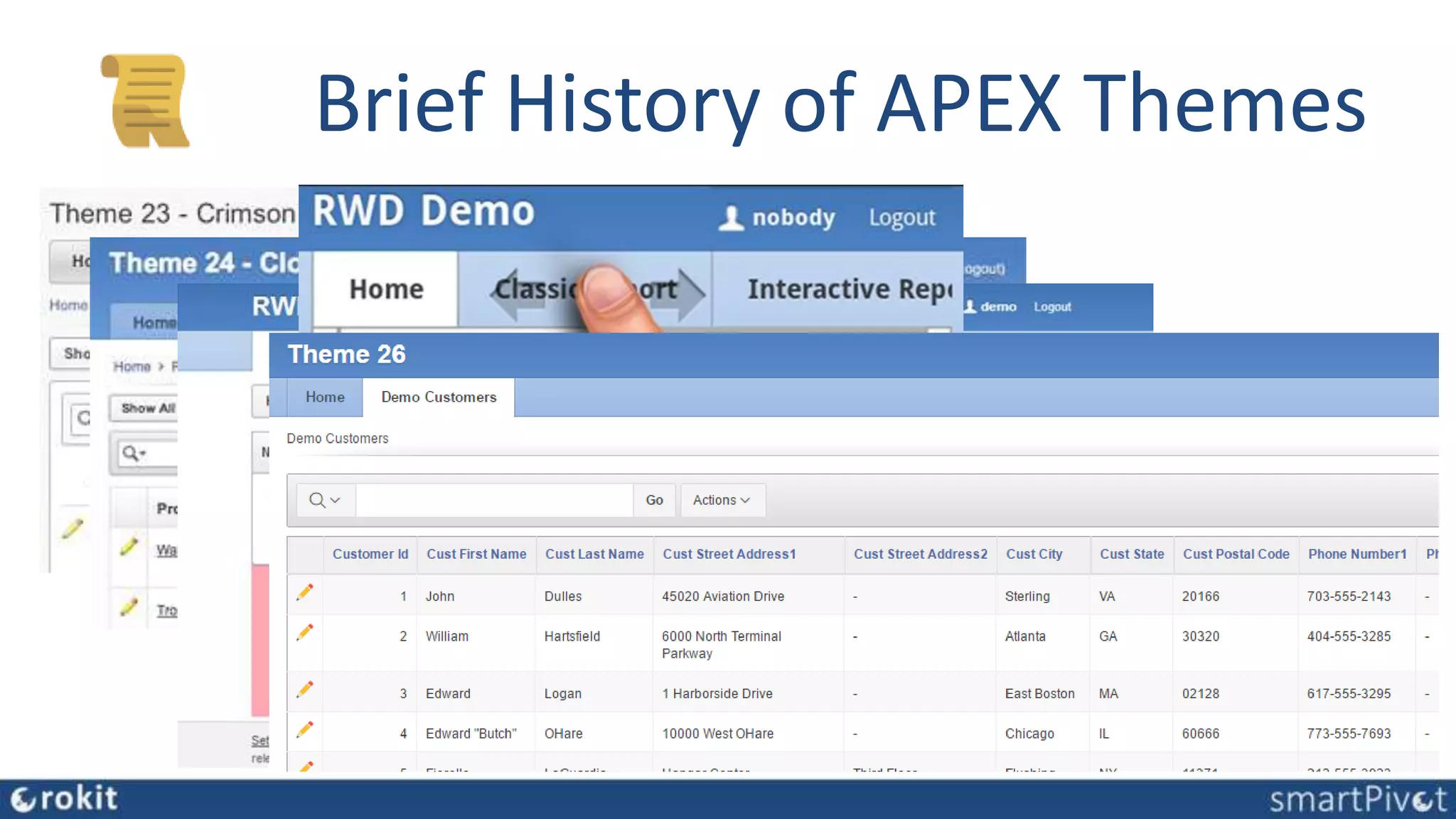This screenshot has height=819, width=1456.
Task: Open the Actions dropdown menu
Action: click(722, 500)
